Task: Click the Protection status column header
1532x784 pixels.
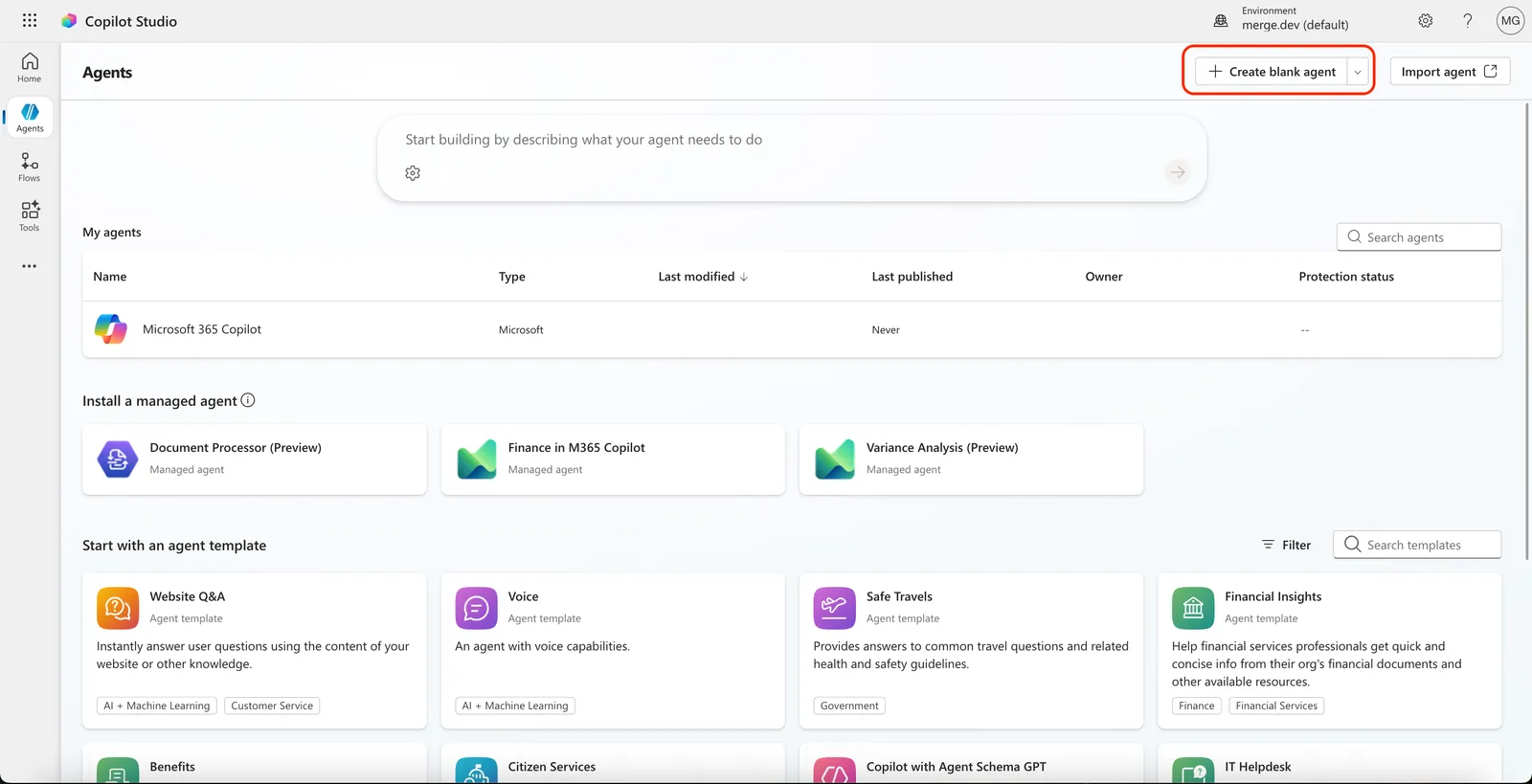Action: tap(1346, 277)
